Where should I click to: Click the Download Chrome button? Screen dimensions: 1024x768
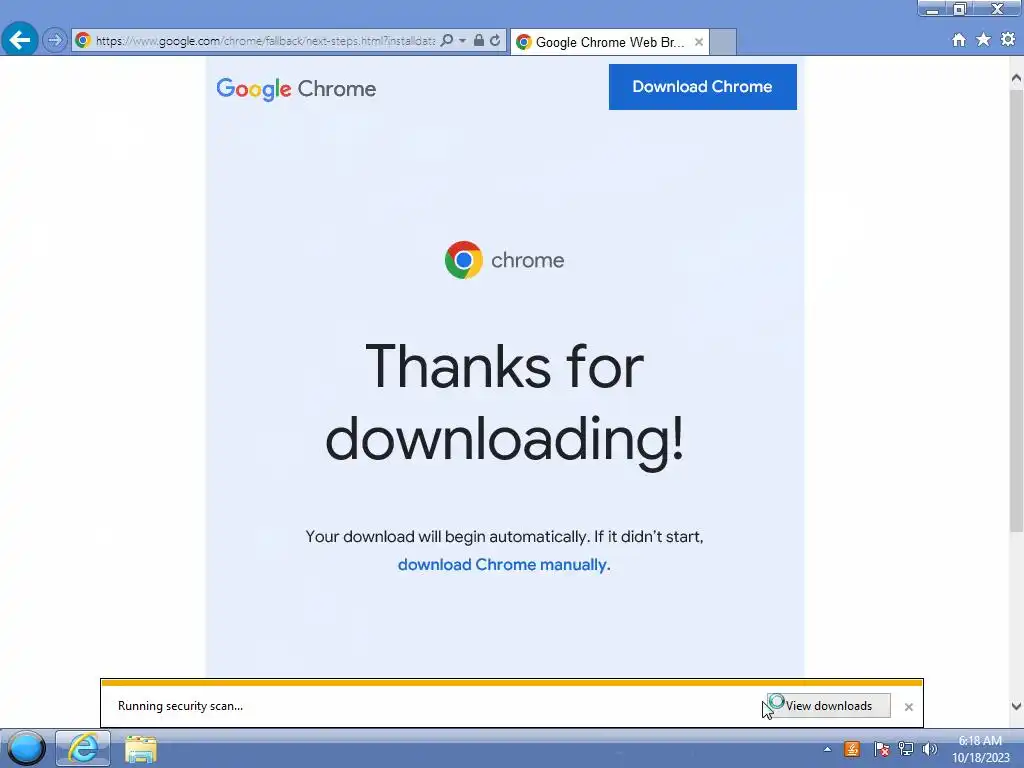(702, 87)
